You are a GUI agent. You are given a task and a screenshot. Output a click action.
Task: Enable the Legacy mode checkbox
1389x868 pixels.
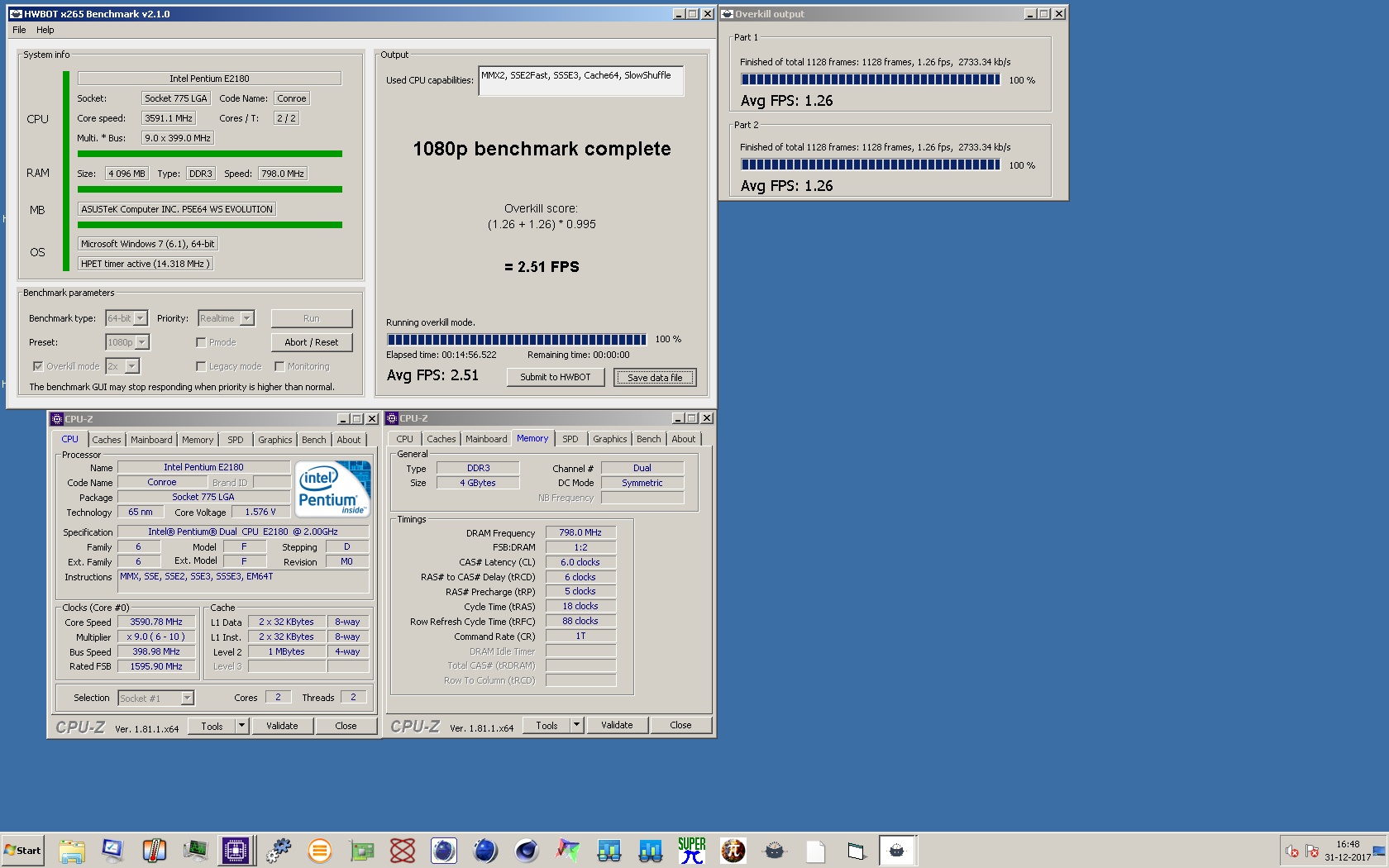click(x=201, y=366)
